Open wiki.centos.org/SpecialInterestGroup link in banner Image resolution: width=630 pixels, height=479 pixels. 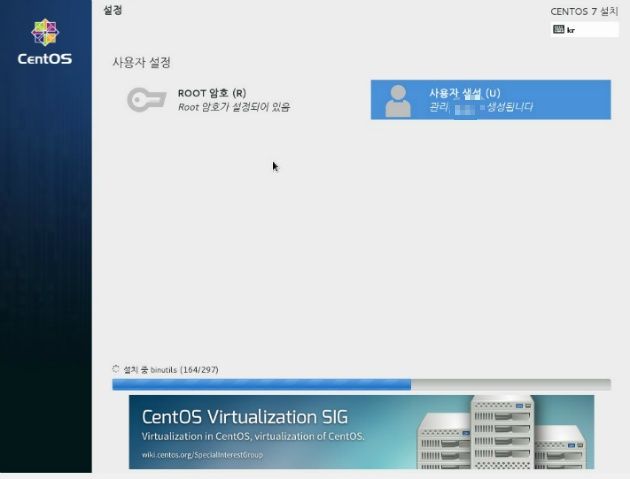pyautogui.click(x=202, y=455)
